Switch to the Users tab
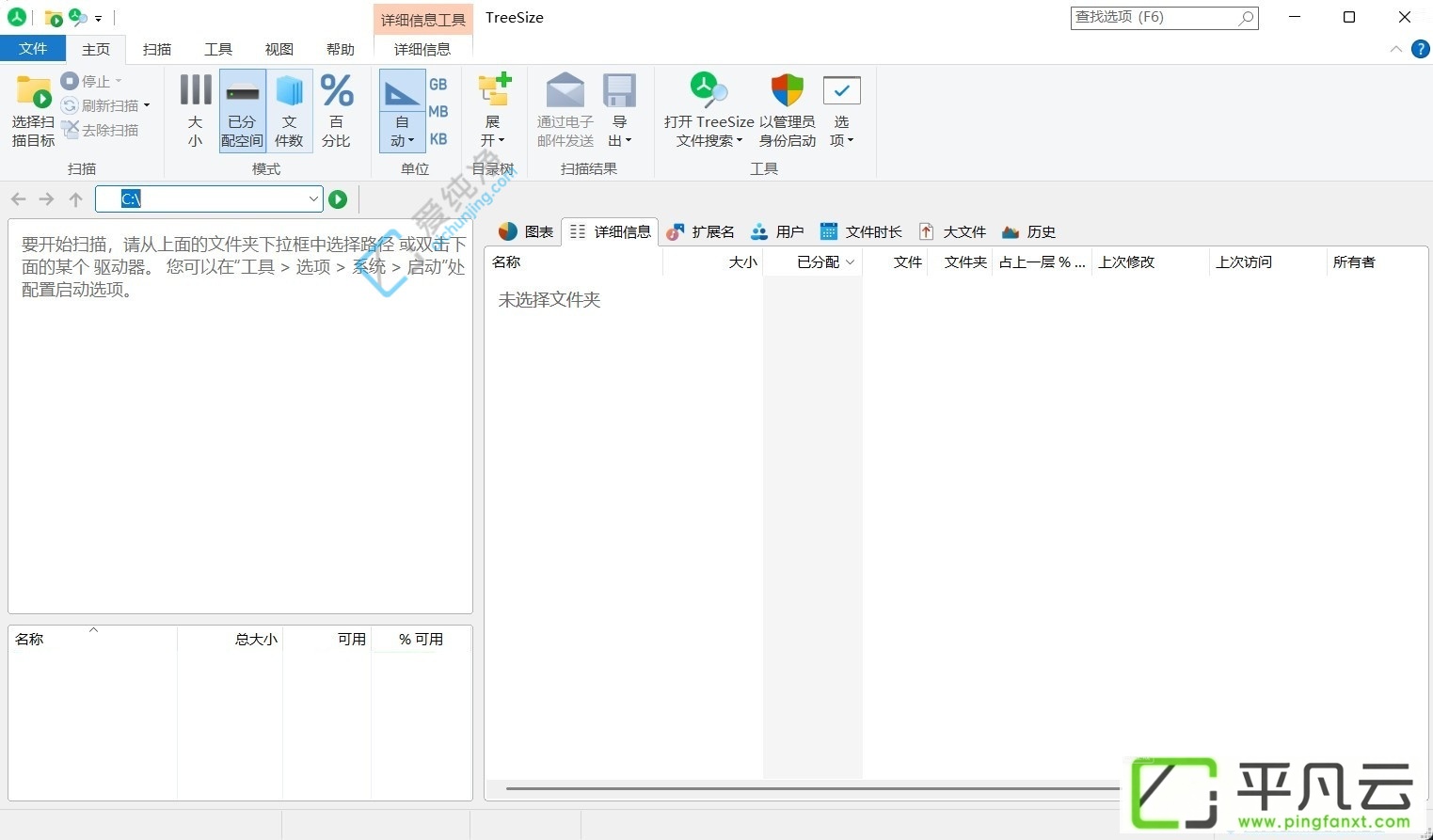The image size is (1433, 840). coord(777,231)
